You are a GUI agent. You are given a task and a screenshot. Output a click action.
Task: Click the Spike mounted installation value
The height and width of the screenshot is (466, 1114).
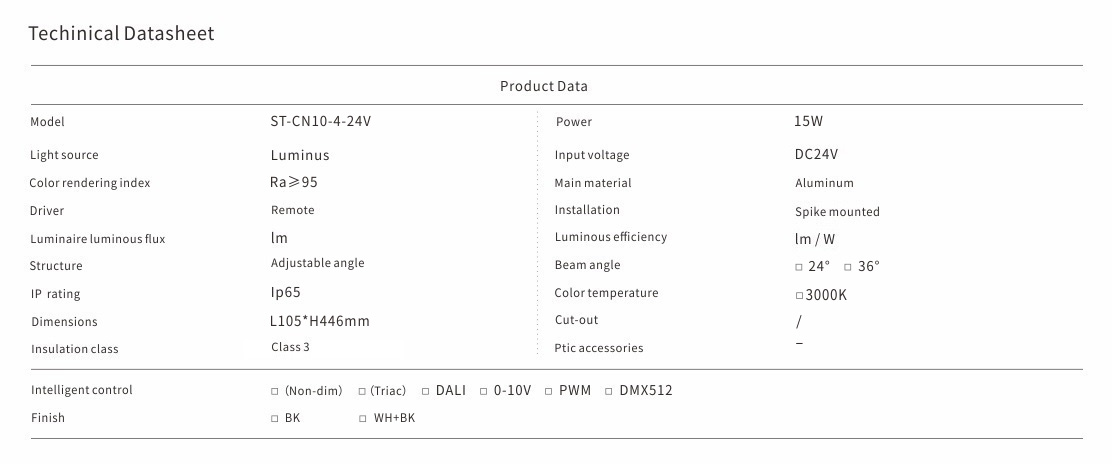point(837,212)
